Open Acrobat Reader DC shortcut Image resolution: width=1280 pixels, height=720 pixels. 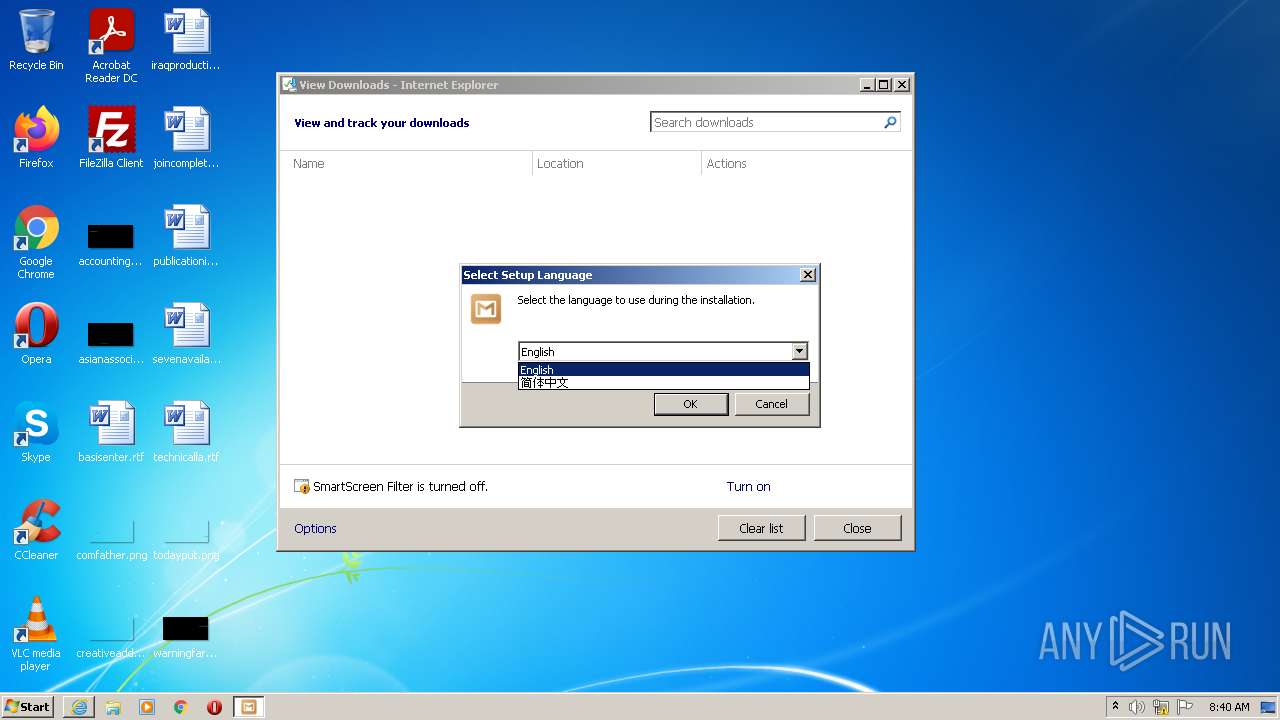111,46
